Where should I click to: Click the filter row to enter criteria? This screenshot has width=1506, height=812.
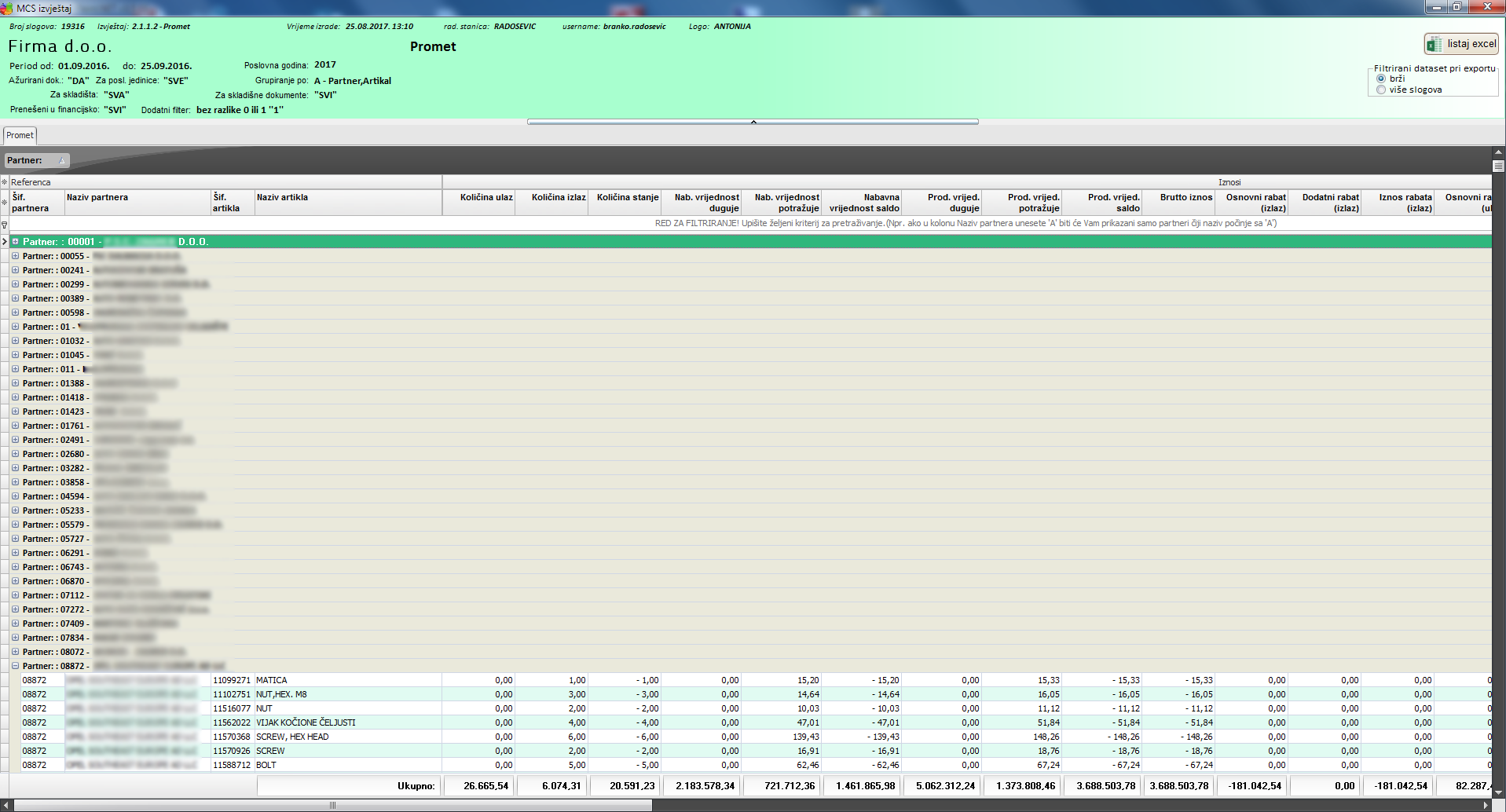[x=750, y=224]
